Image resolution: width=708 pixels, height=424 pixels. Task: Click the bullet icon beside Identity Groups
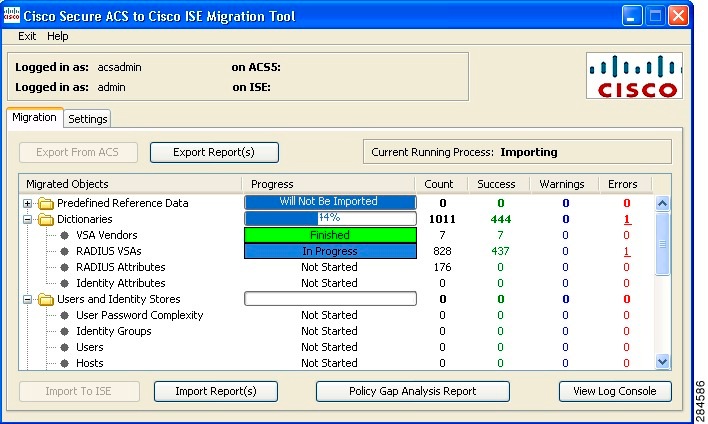[x=65, y=331]
